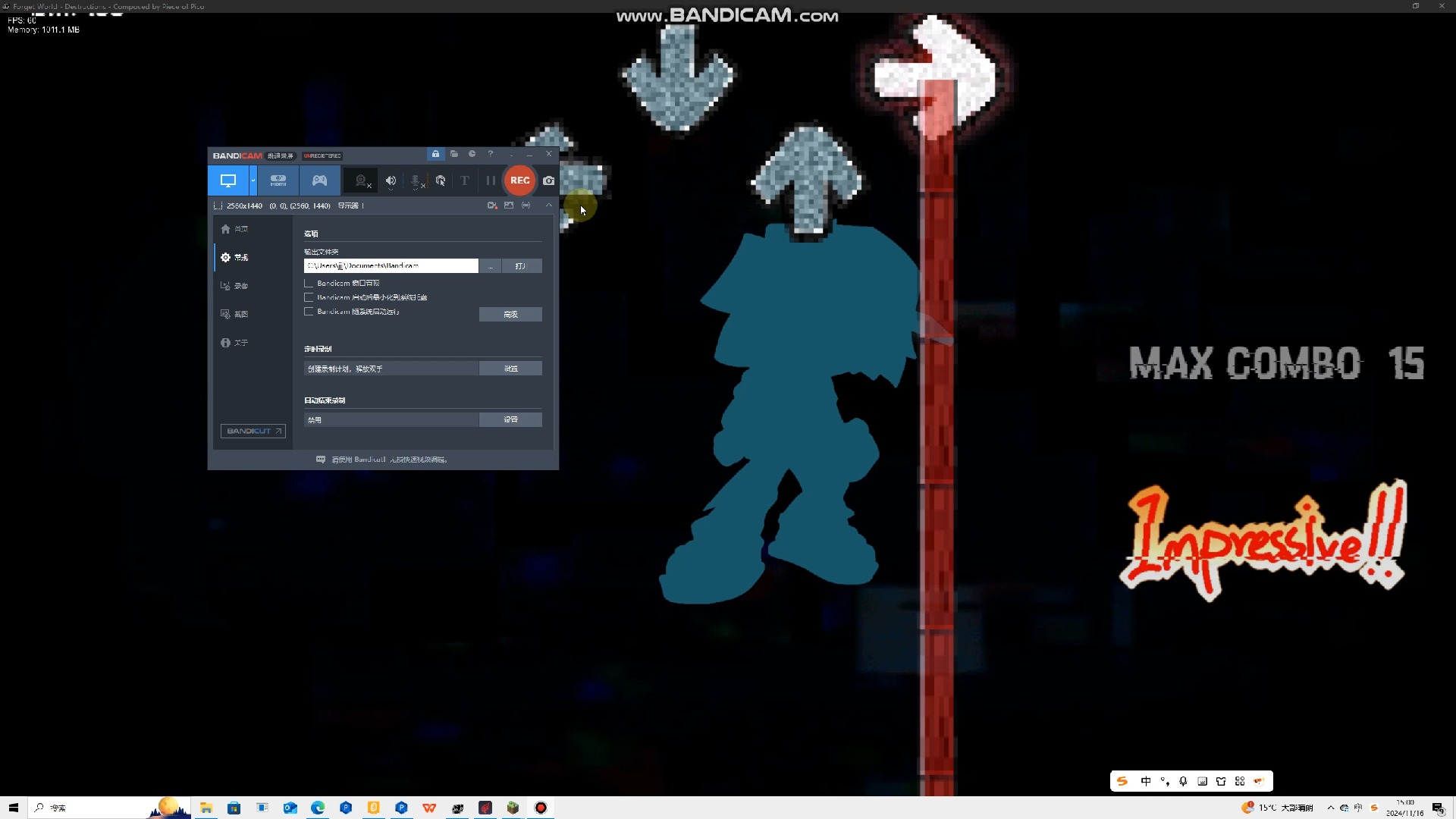Toggle the microphone icon
The height and width of the screenshot is (819, 1456).
(x=416, y=180)
